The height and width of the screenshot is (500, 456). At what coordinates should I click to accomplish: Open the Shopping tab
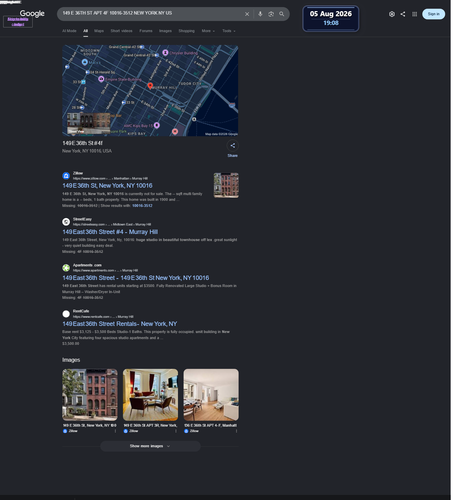coord(186,31)
